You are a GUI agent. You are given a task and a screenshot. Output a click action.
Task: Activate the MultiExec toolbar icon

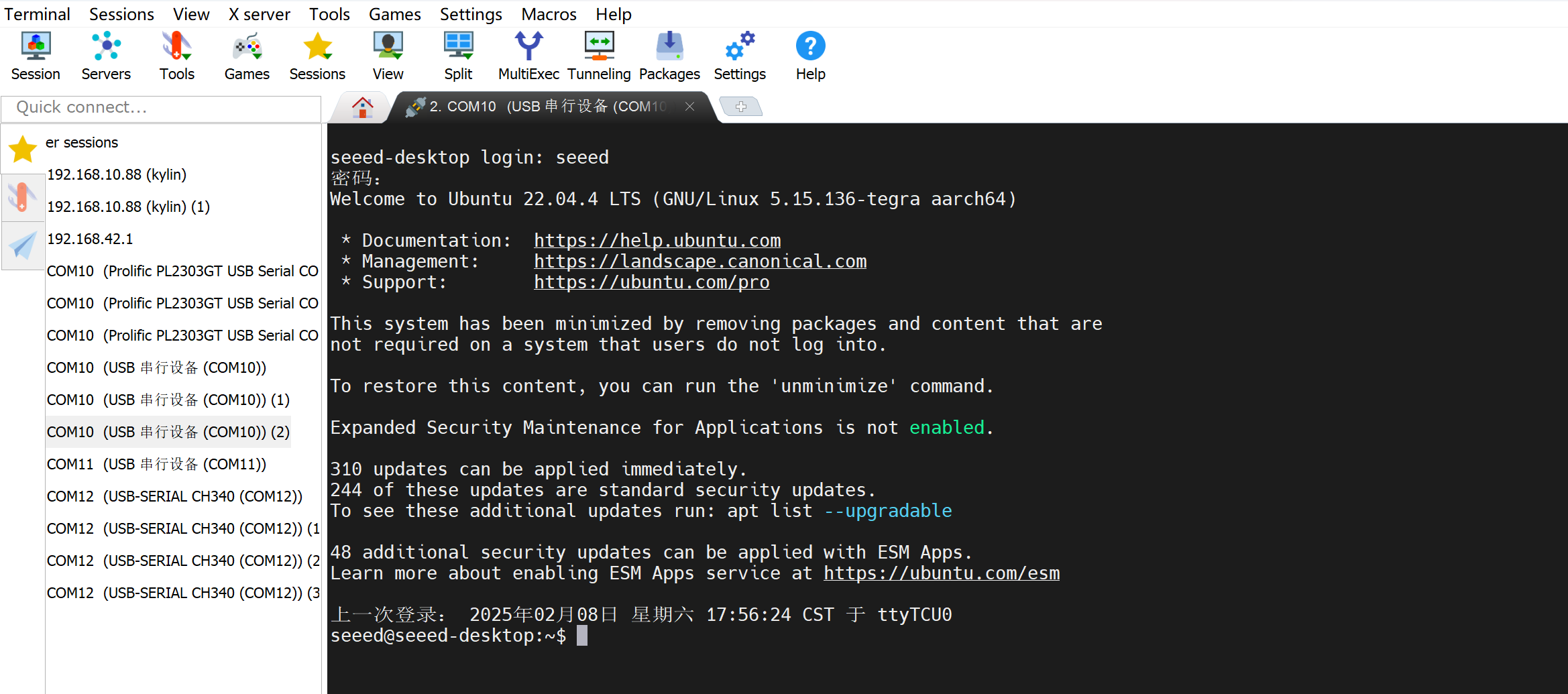pyautogui.click(x=528, y=56)
